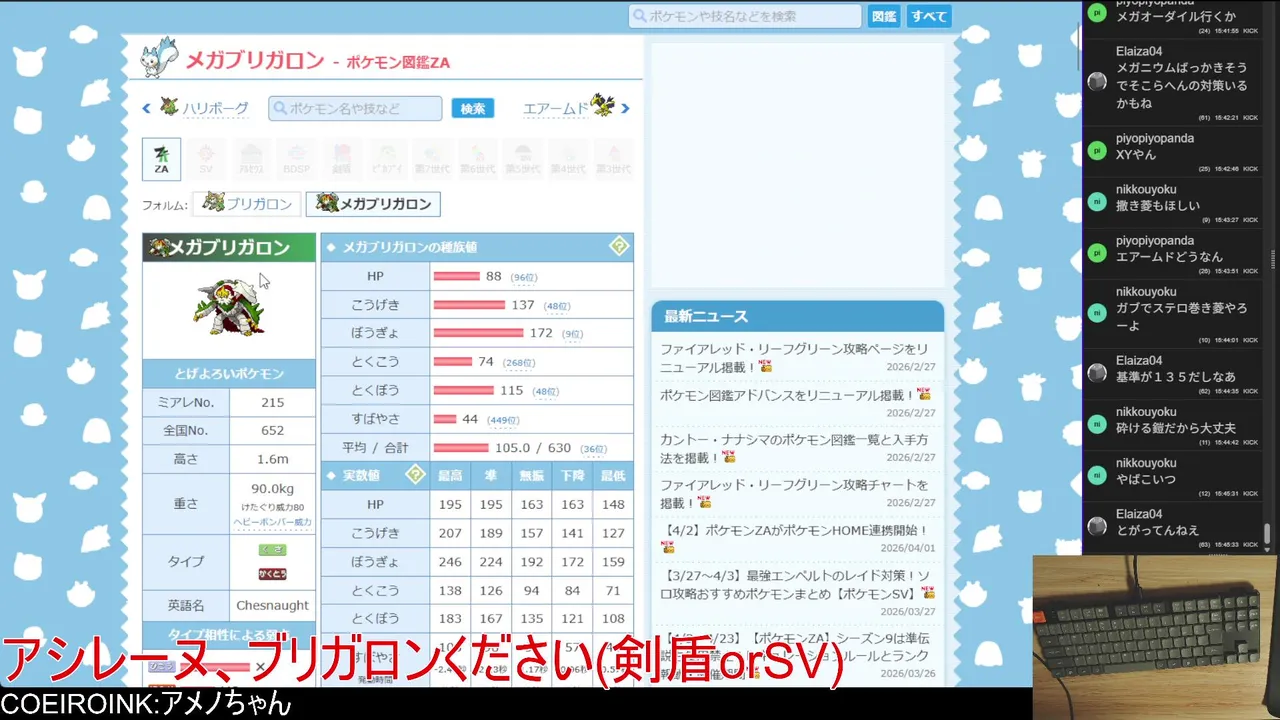The width and height of the screenshot is (1280, 720).
Task: Click the magnifier icon in top search bar
Action: [640, 16]
